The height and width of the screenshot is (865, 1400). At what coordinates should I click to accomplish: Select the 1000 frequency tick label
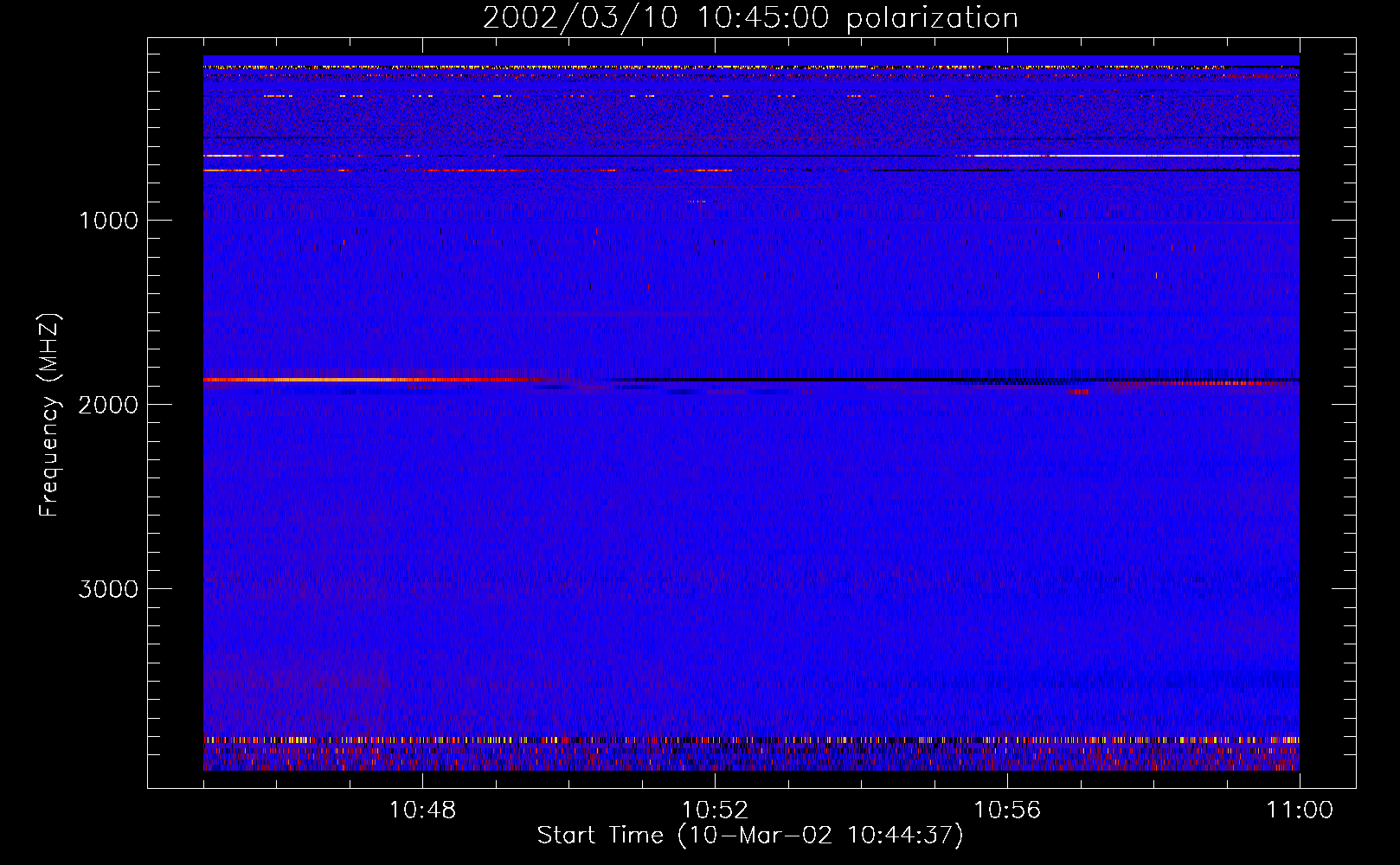point(108,221)
